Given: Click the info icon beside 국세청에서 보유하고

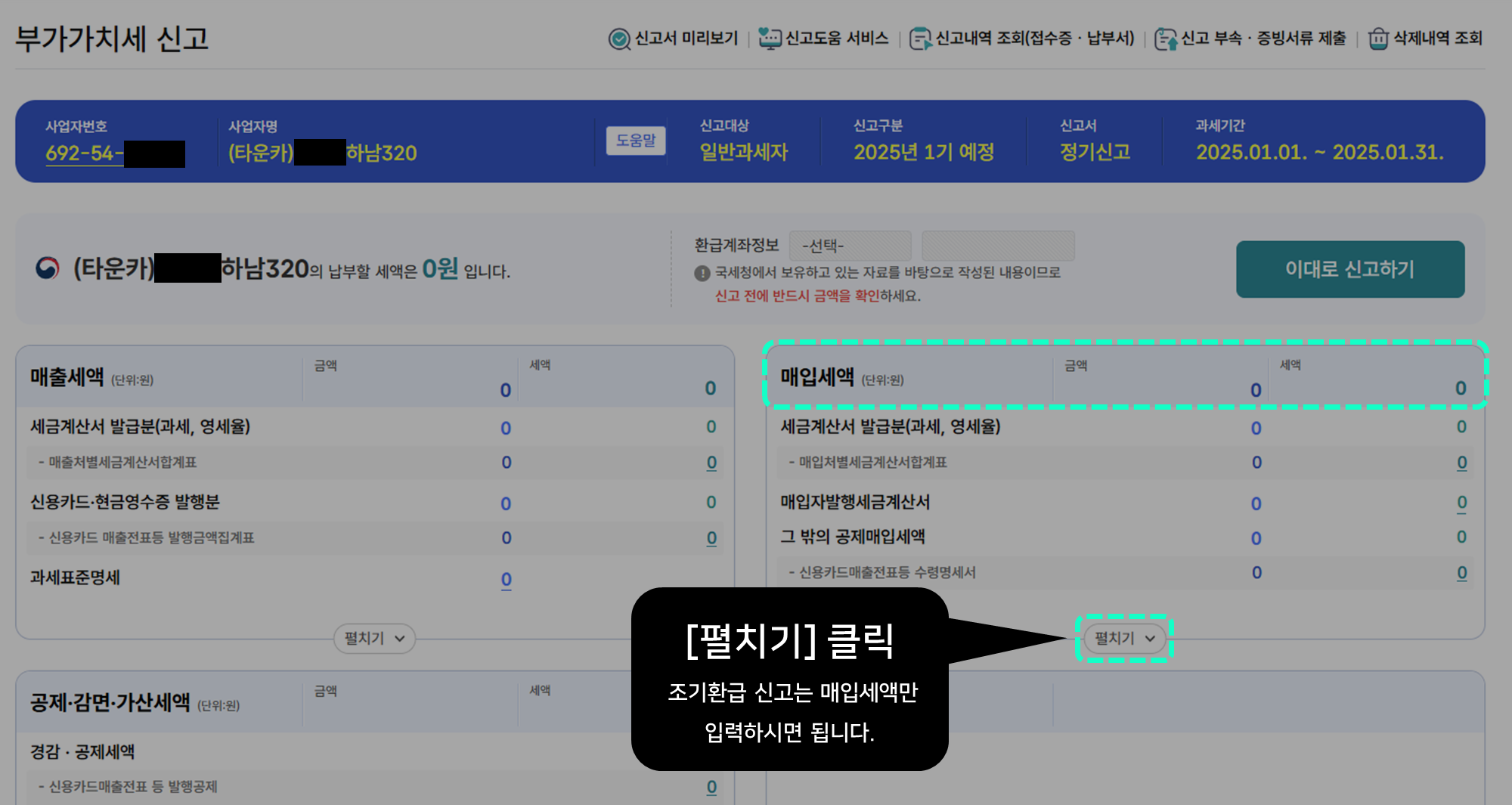Looking at the screenshot, I should (702, 273).
